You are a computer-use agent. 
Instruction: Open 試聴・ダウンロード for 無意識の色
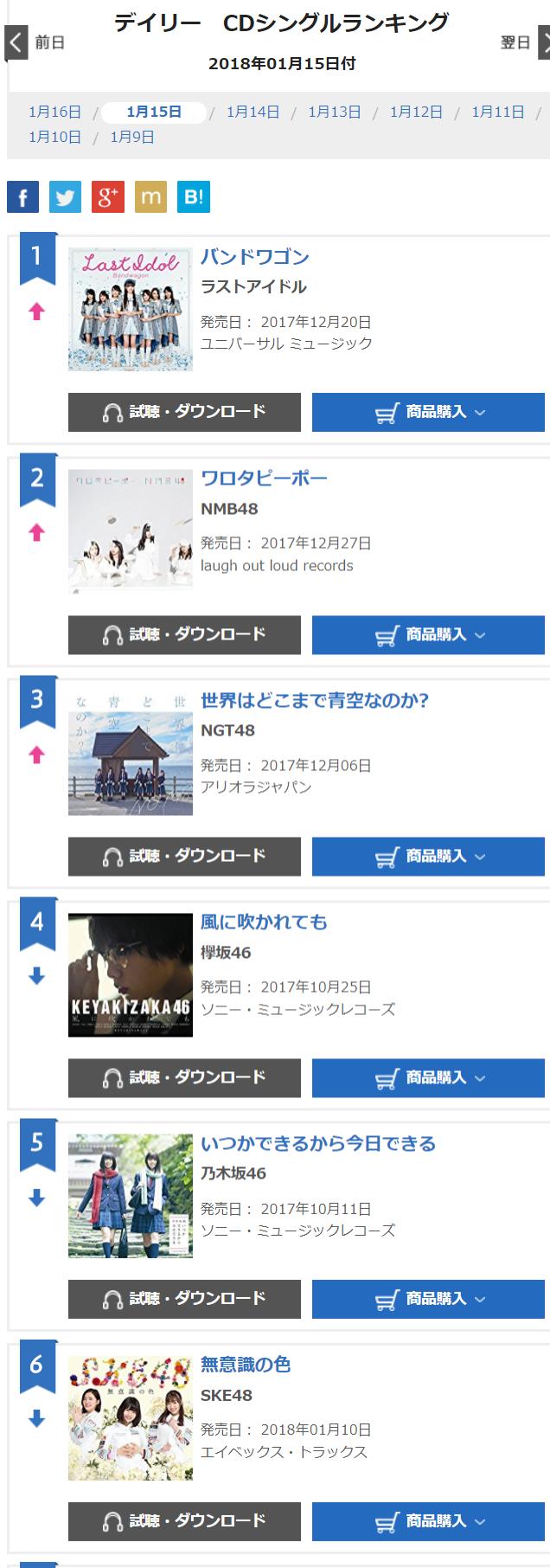(x=184, y=1521)
